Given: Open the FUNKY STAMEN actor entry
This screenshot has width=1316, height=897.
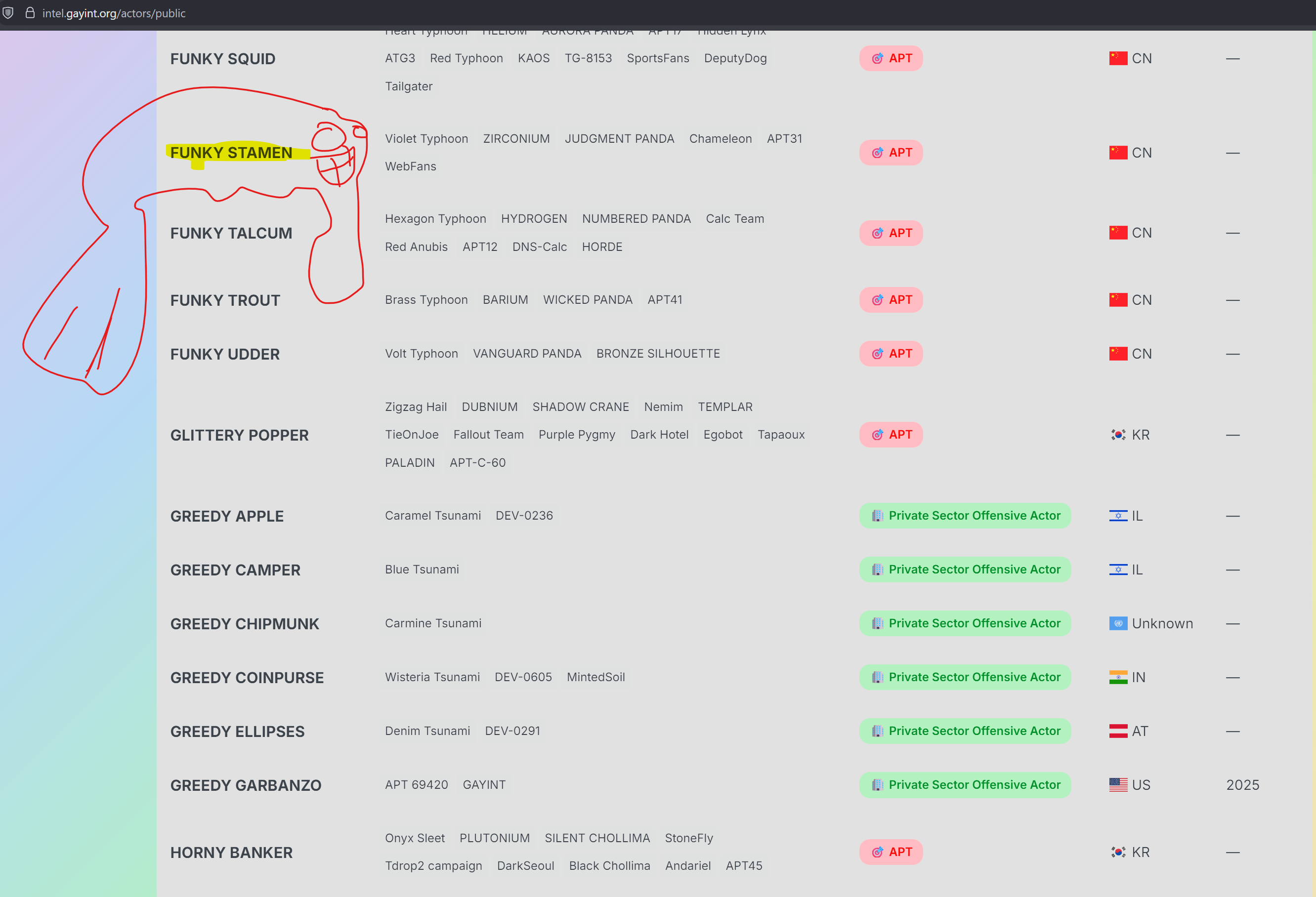Looking at the screenshot, I should (x=231, y=153).
